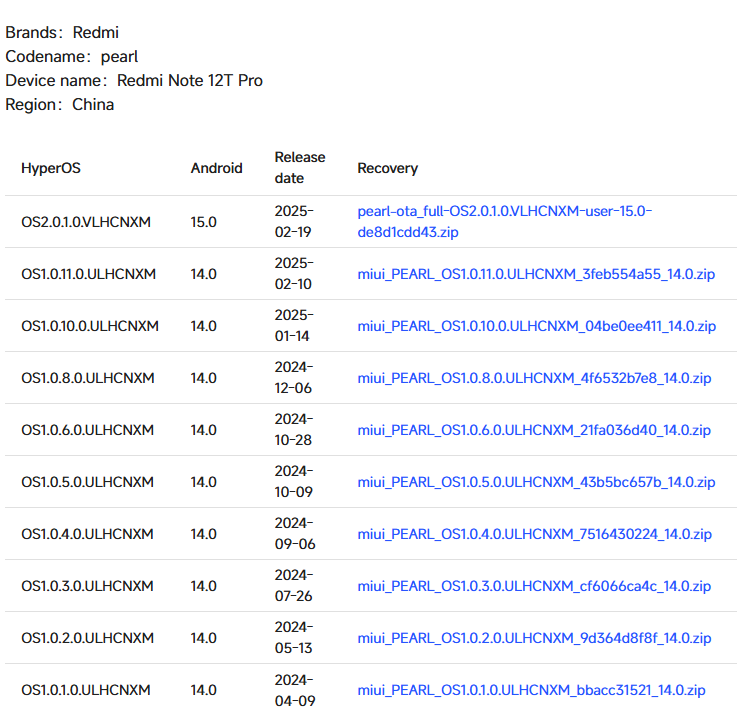
Task: Select version cell OS1.0.5.0.ULHCNXM
Action: (87, 482)
